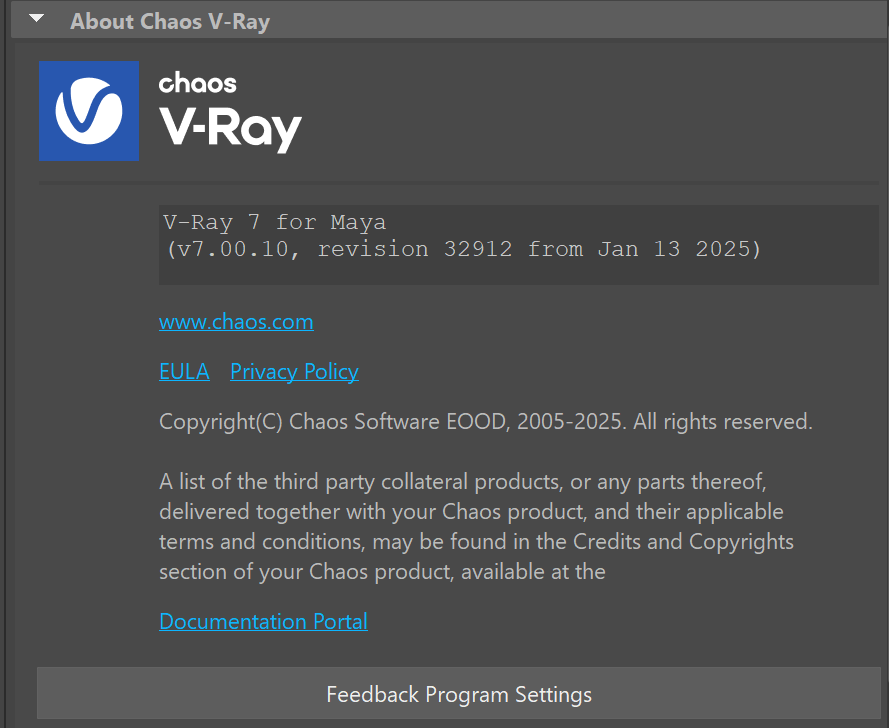This screenshot has width=889, height=728.
Task: Click the Chaos Software EOOD copyright text
Action: click(486, 422)
